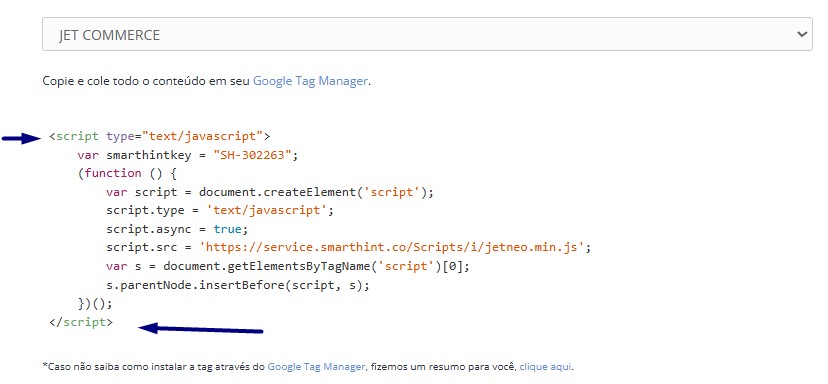Select the "SH-302263" key string
The image size is (828, 384).
click(252, 155)
